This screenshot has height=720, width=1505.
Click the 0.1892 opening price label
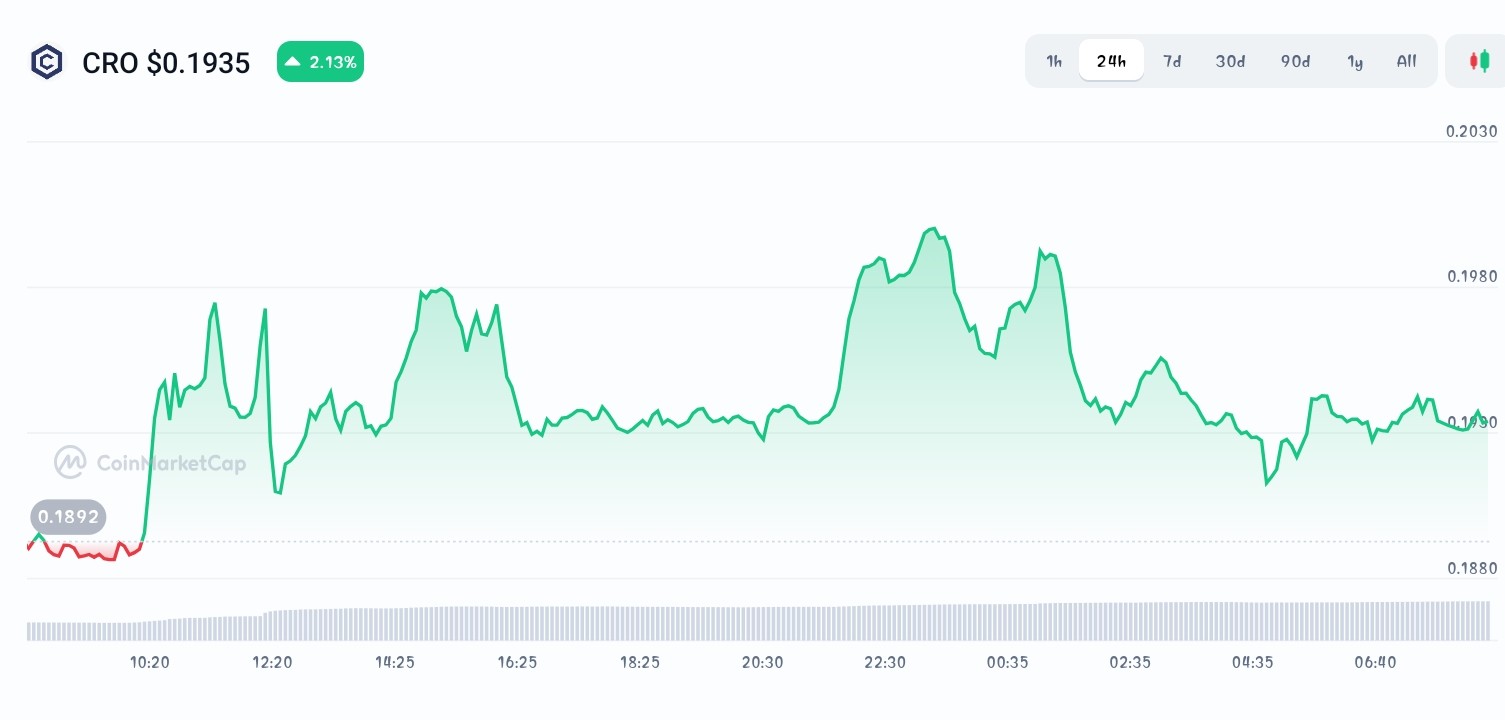click(68, 517)
